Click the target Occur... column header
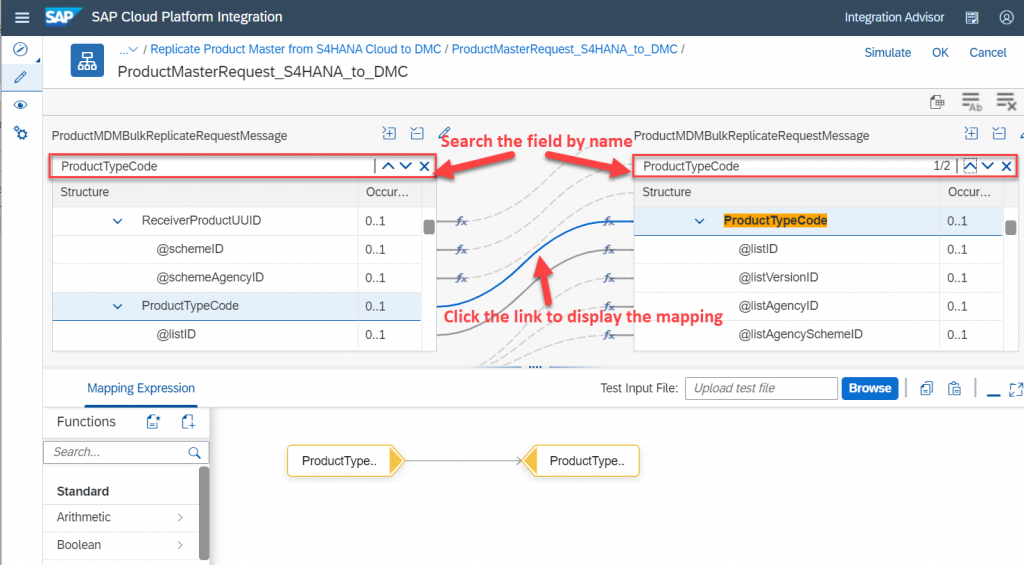The image size is (1024, 565). pyautogui.click(x=970, y=193)
